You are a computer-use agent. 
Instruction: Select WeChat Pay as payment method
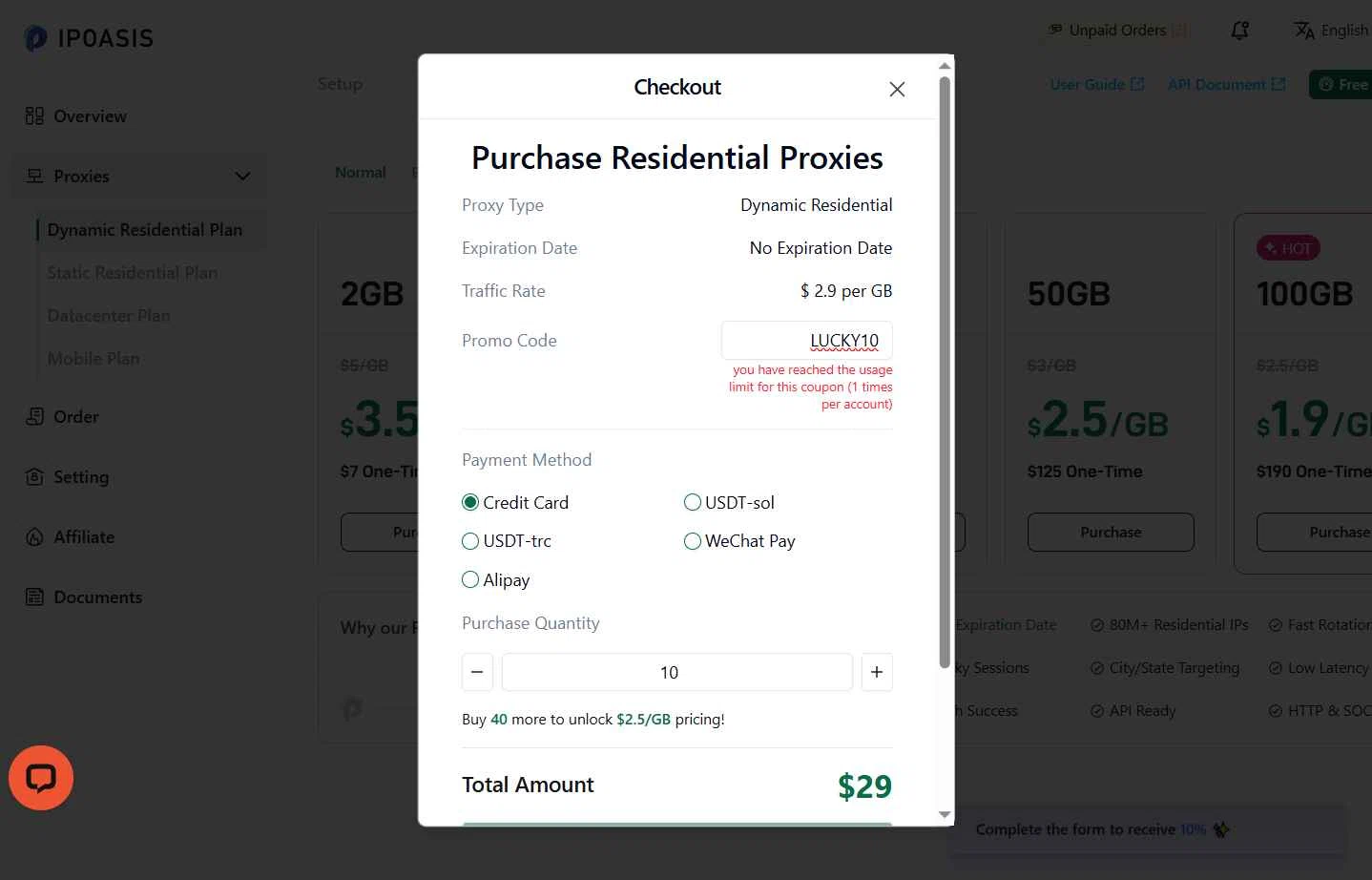coord(693,541)
